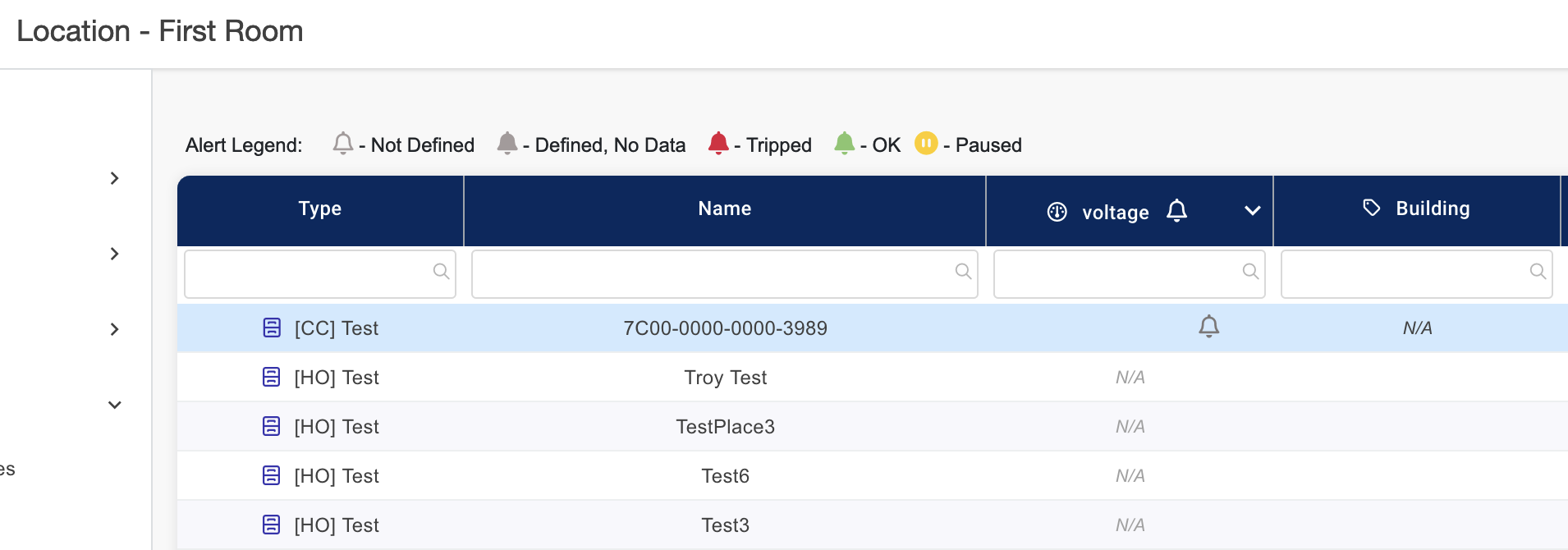Click the yellow Paused legend icon
The image size is (1568, 550).
coord(925,144)
